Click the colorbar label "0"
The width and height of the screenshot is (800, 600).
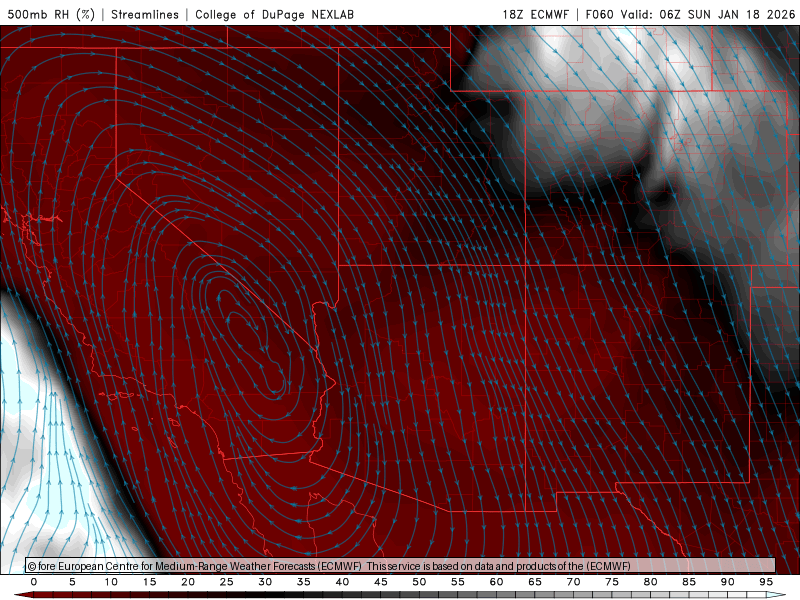(x=34, y=582)
